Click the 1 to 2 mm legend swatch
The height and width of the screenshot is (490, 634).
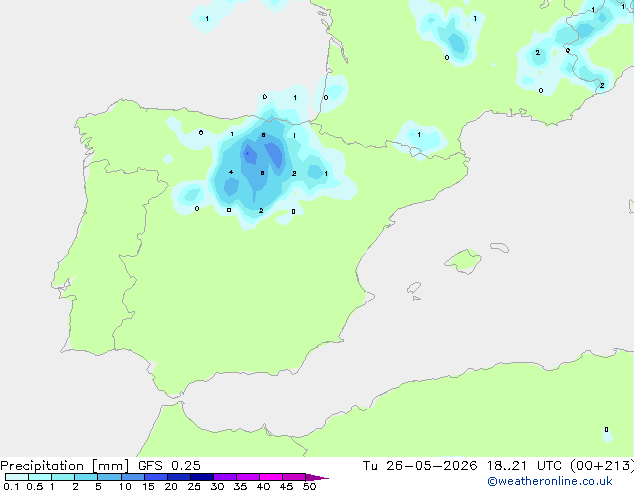click(x=63, y=477)
